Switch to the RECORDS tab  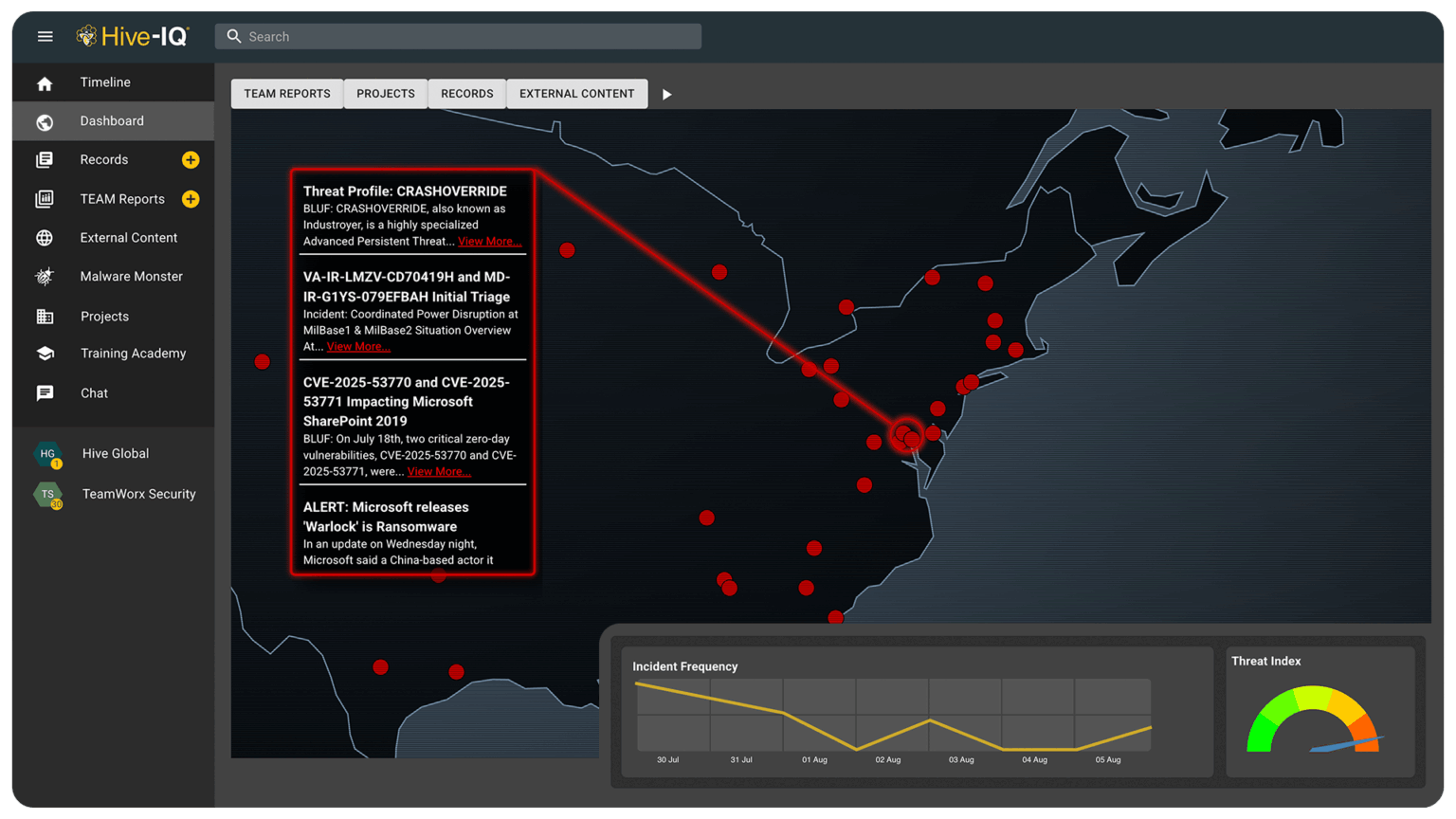466,94
